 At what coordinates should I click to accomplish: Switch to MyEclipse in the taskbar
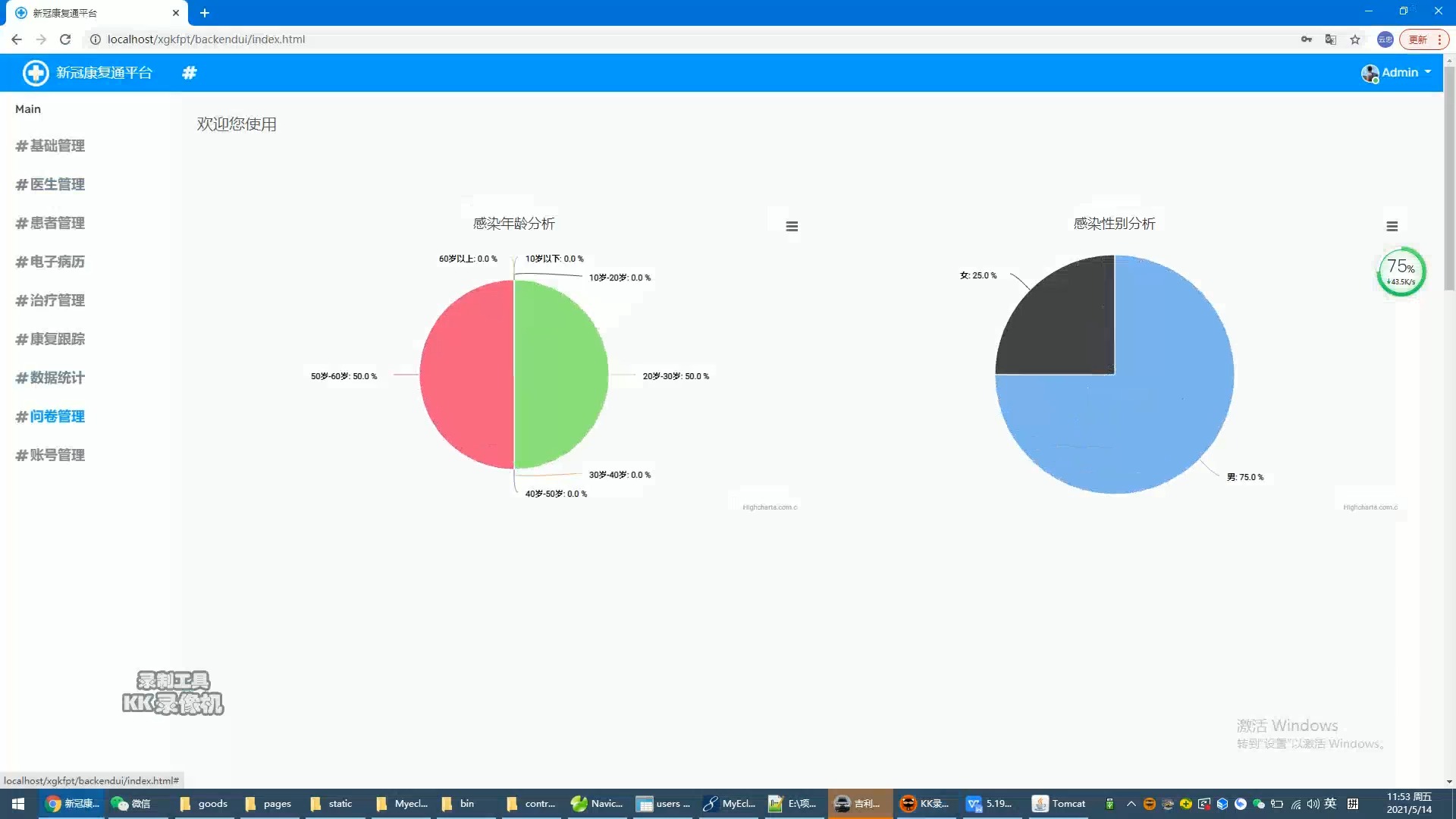(729, 804)
